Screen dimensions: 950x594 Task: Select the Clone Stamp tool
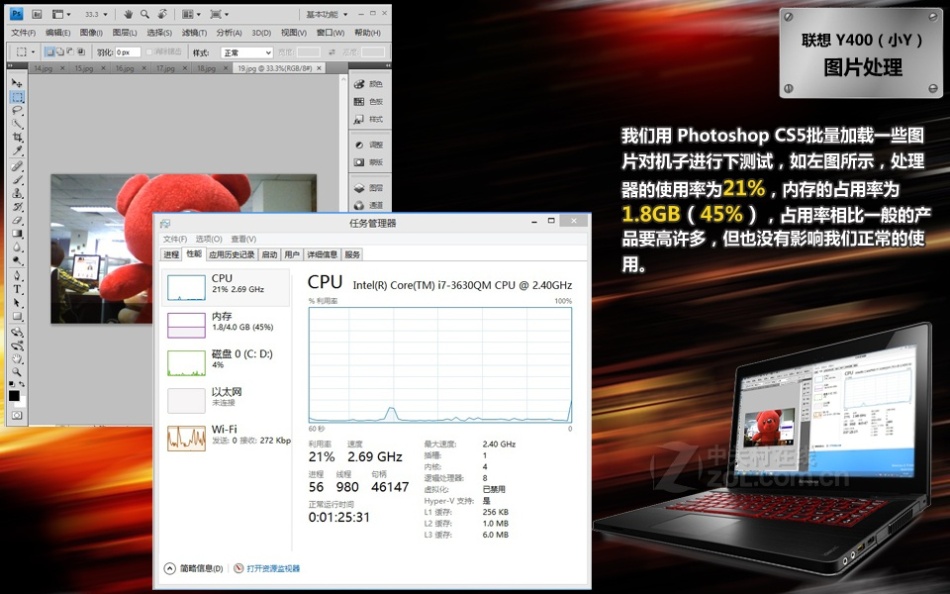pos(17,193)
